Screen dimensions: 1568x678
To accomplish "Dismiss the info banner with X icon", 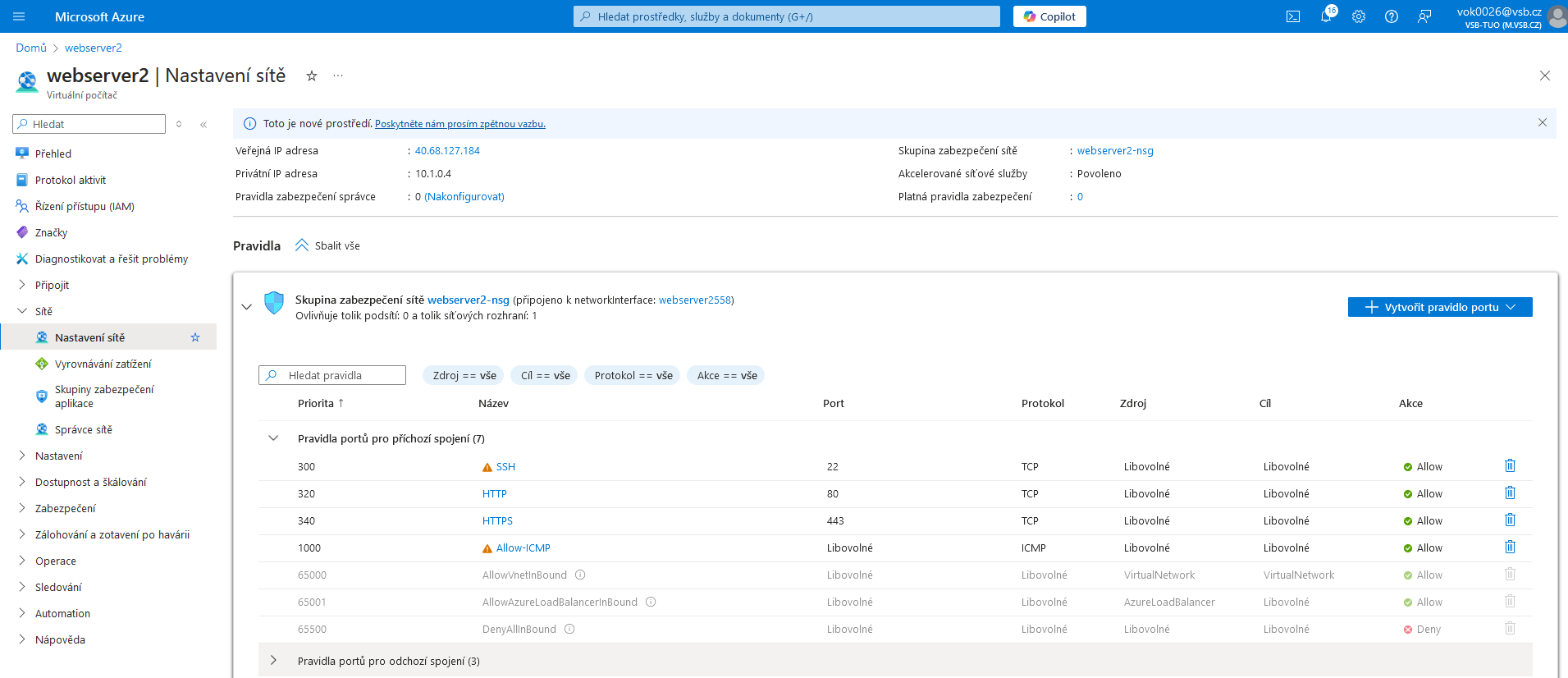I will click(1543, 122).
